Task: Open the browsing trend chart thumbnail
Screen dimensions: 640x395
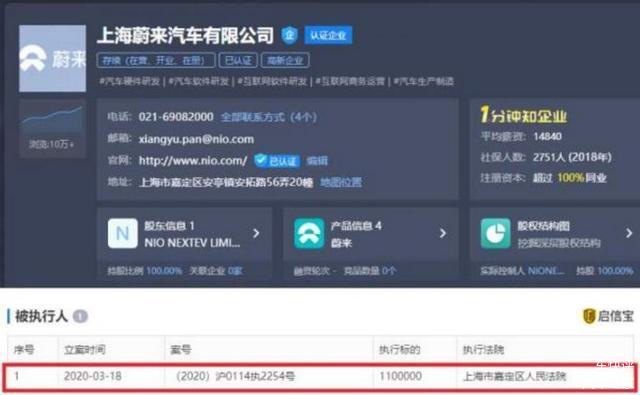Action: point(52,129)
